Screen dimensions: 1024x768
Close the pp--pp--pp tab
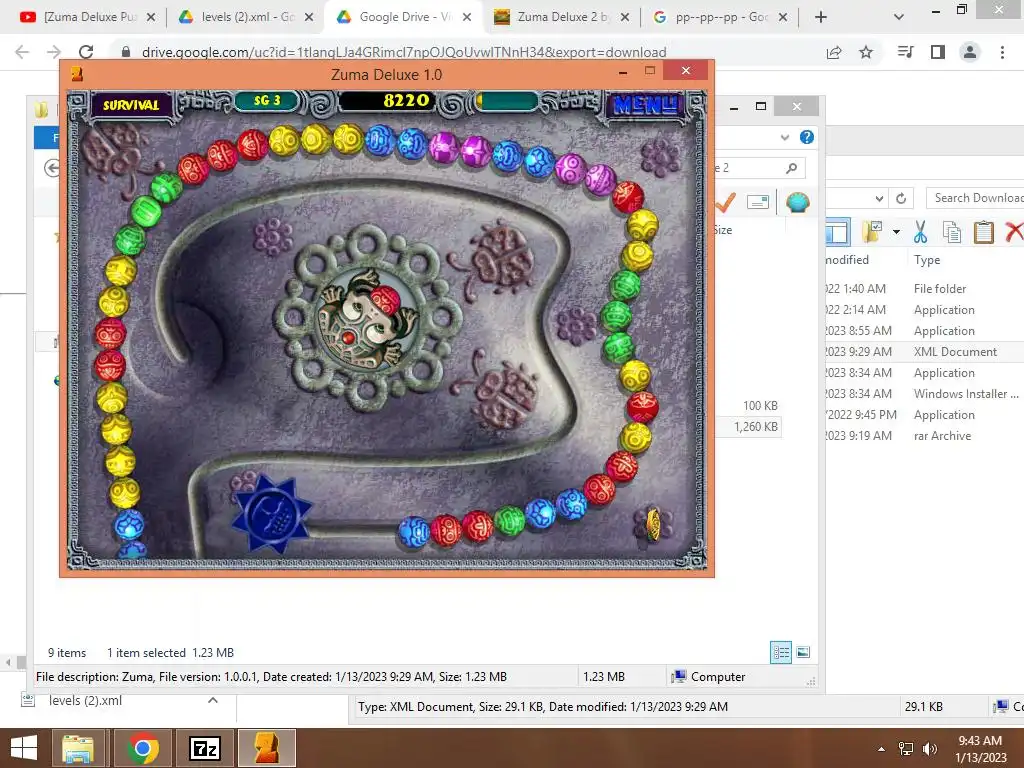click(x=783, y=17)
